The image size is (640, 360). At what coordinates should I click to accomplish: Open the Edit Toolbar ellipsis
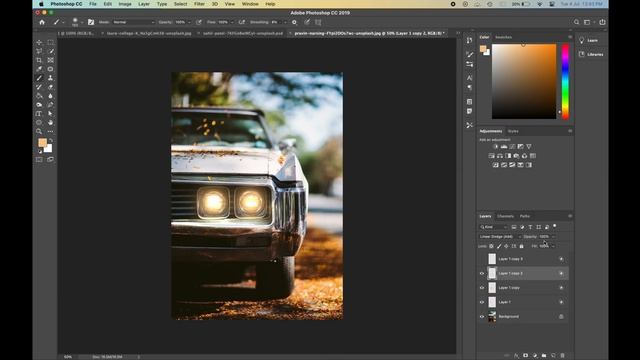click(50, 131)
